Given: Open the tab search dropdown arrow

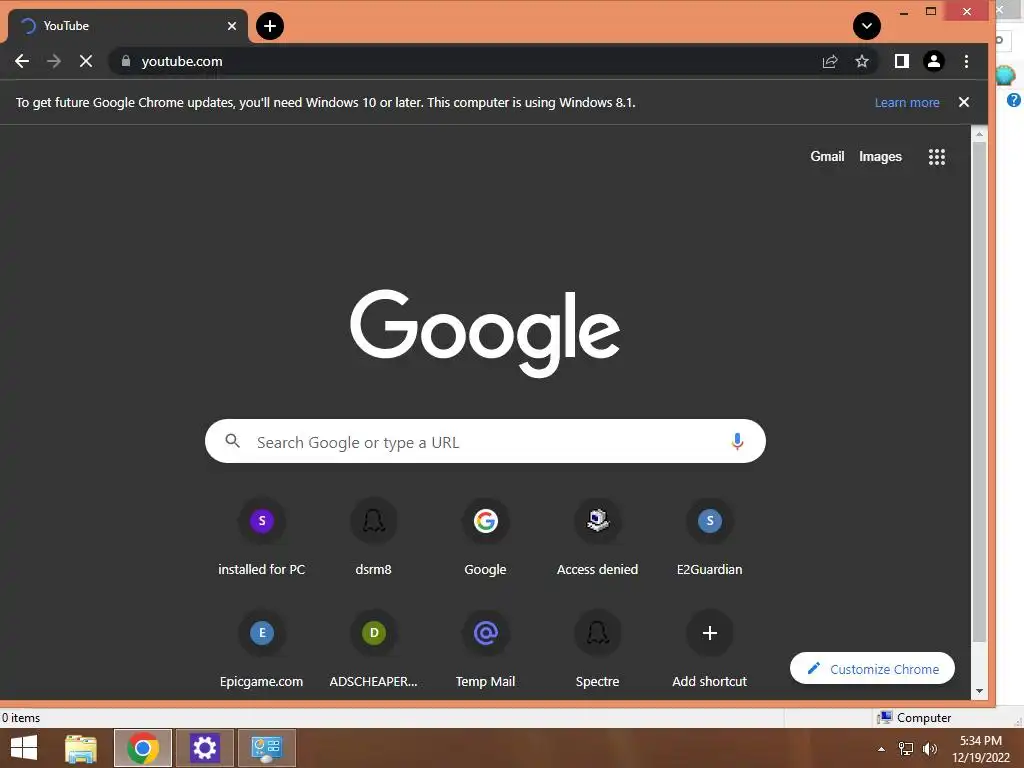Looking at the screenshot, I should click(x=867, y=26).
